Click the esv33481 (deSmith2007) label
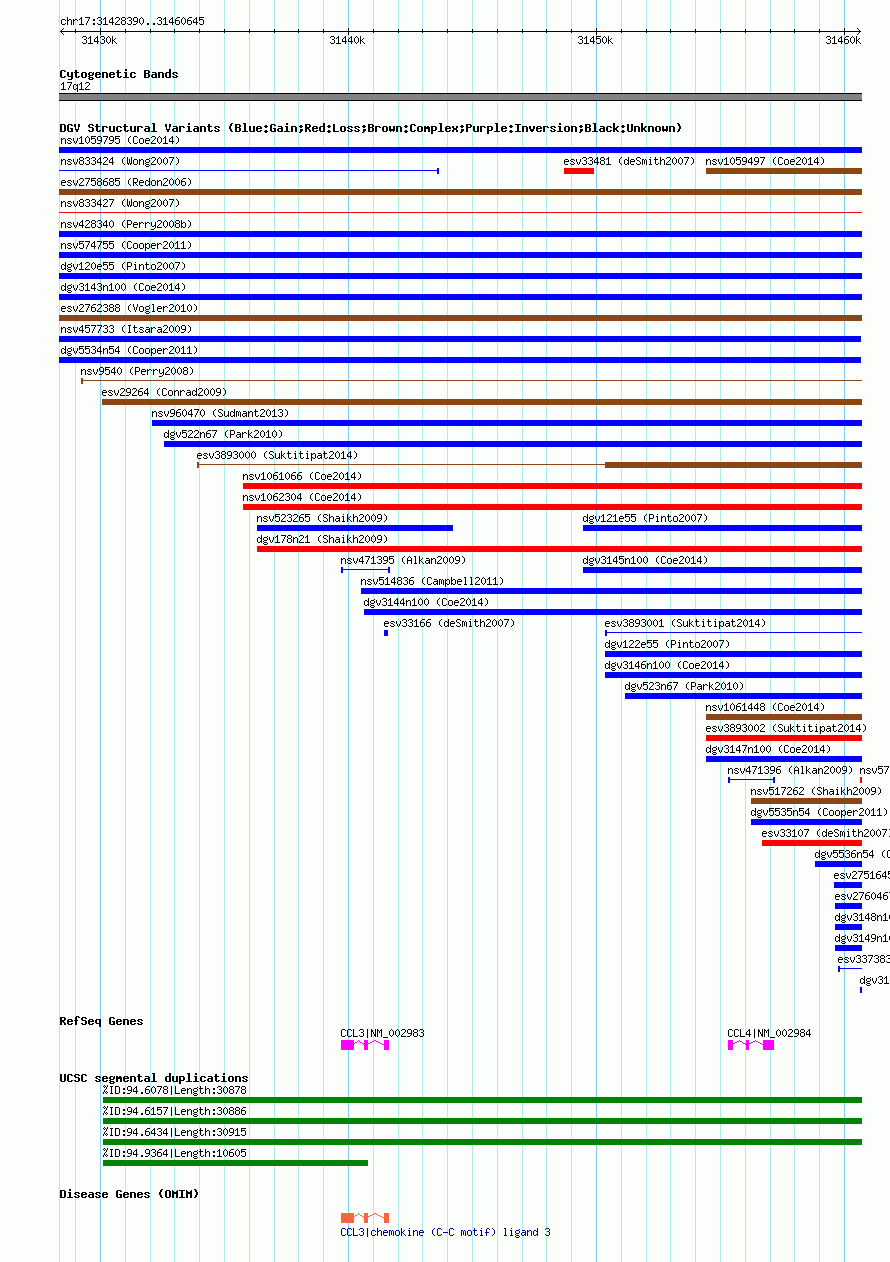 tap(629, 161)
